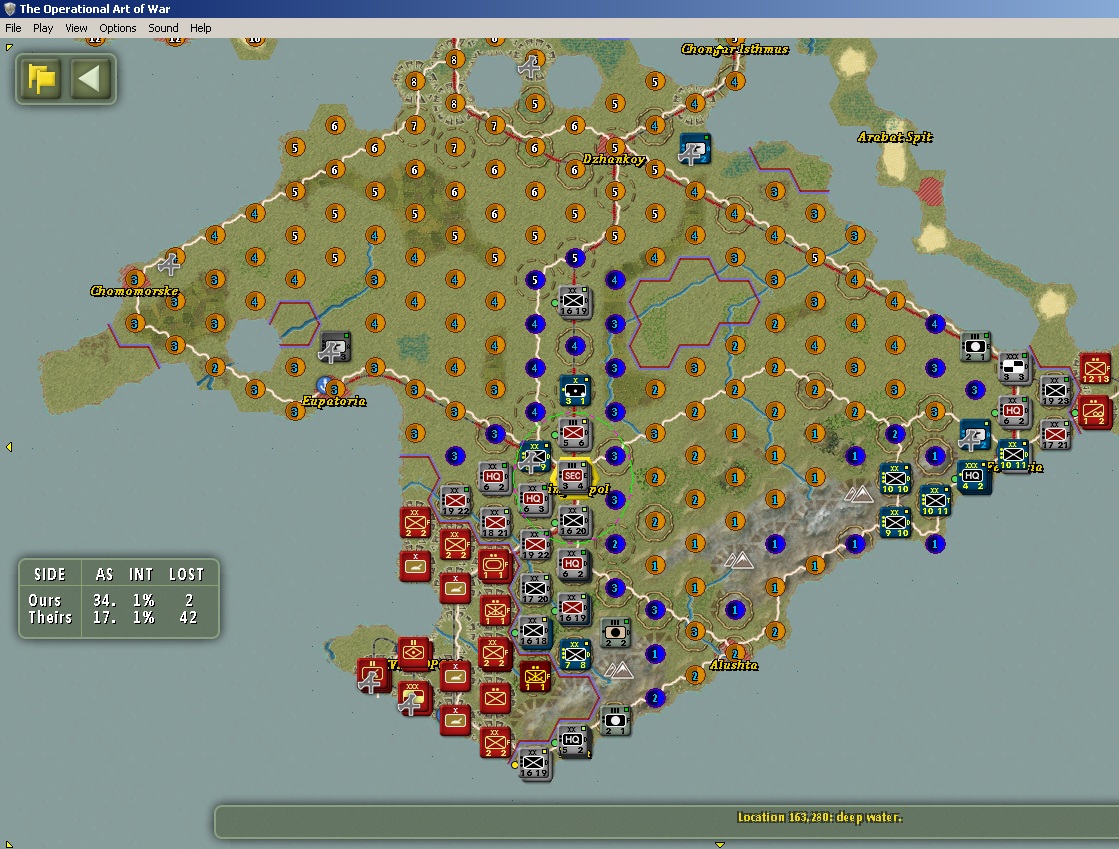Click the Chornomorske town label
The width and height of the screenshot is (1119, 849).
click(134, 291)
